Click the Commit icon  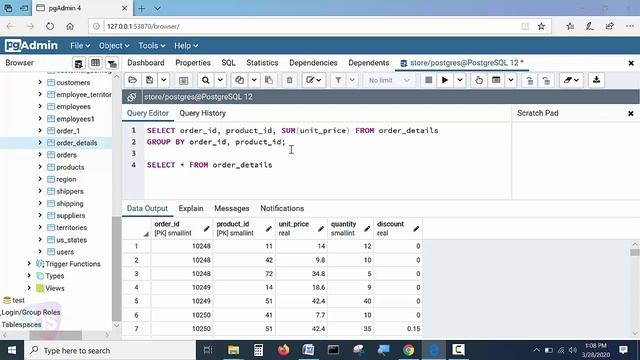529,80
